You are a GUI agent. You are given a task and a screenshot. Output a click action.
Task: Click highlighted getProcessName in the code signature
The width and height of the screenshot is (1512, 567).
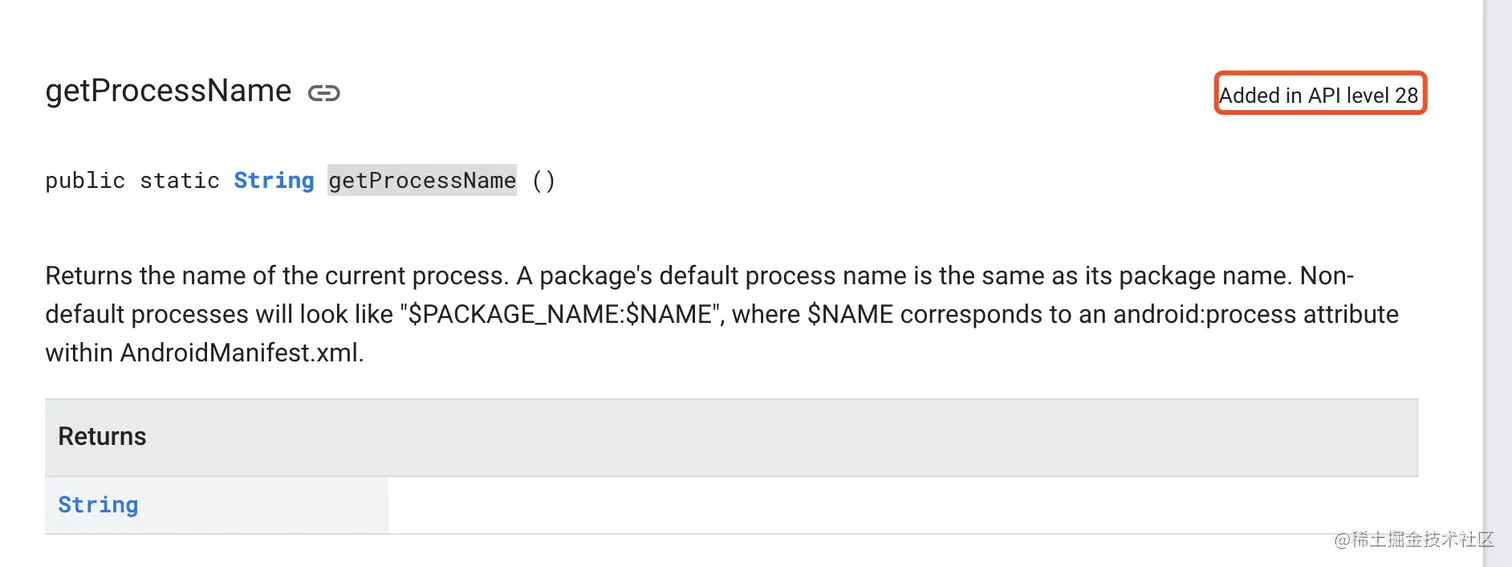422,181
